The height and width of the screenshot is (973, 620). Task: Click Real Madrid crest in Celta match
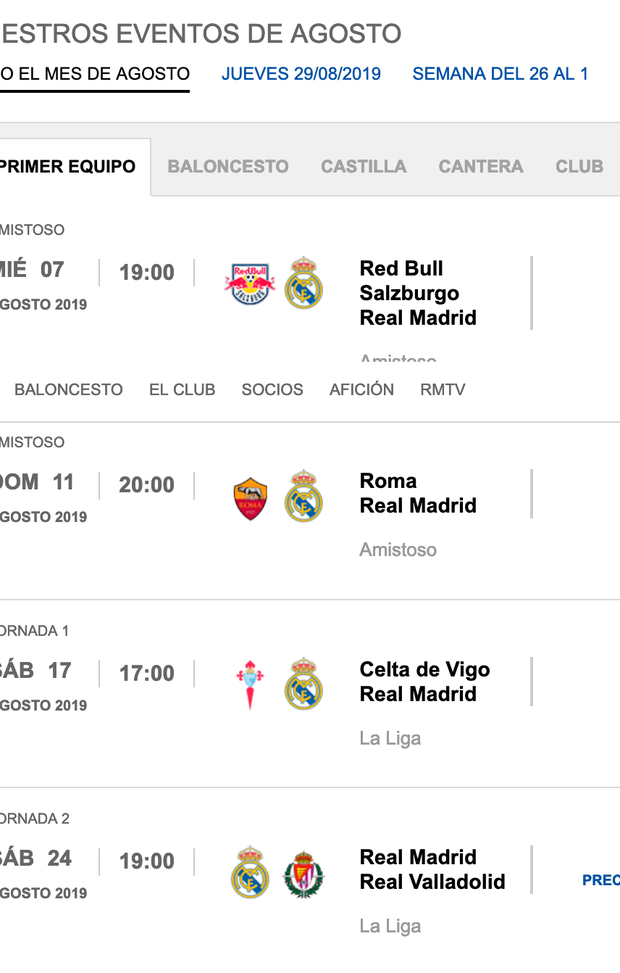(x=303, y=684)
